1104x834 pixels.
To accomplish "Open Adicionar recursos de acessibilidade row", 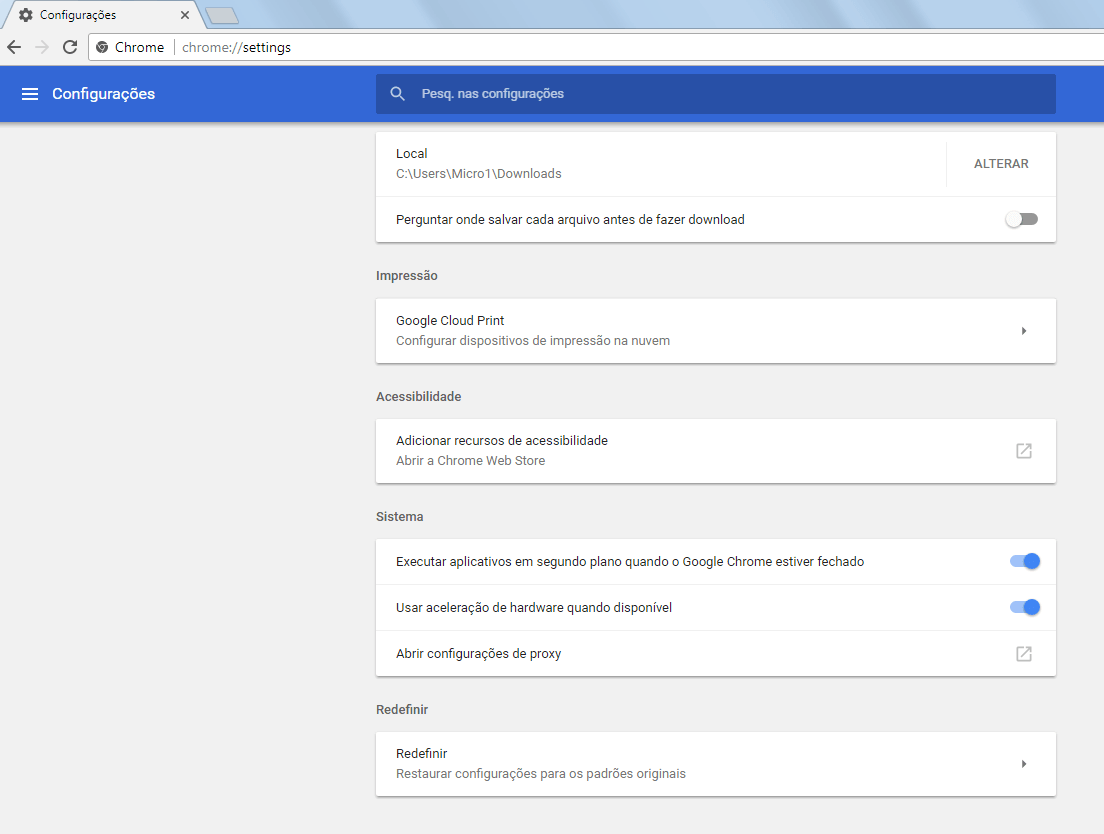I will [x=715, y=451].
